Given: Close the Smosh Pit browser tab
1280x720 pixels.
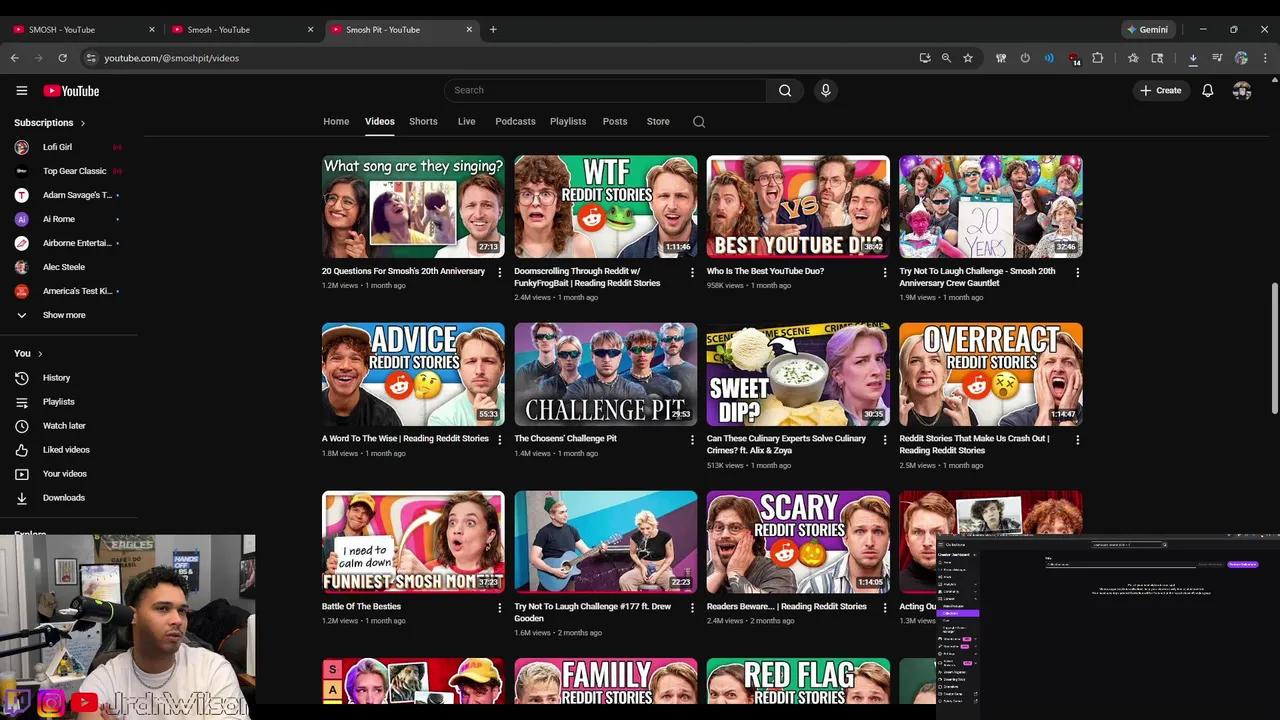Looking at the screenshot, I should pyautogui.click(x=469, y=30).
